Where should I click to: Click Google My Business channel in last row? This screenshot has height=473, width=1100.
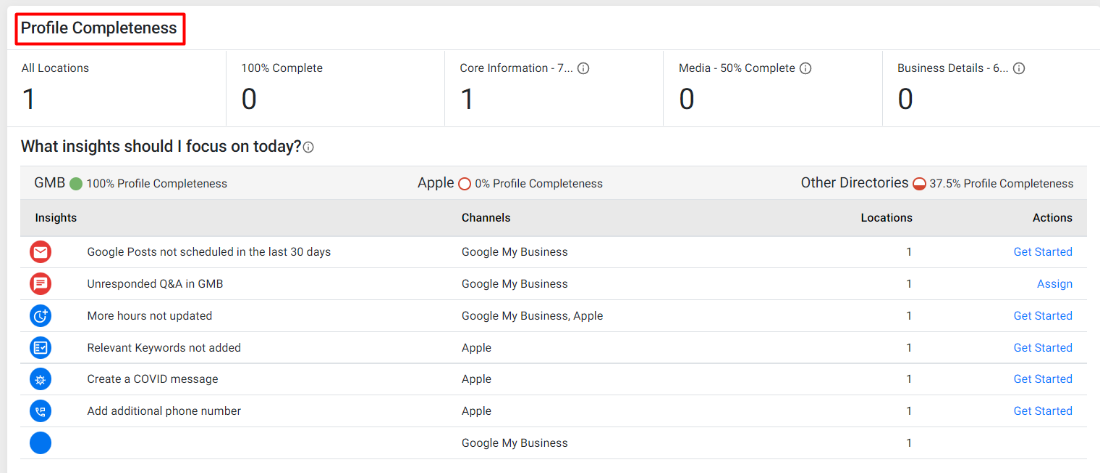click(514, 443)
